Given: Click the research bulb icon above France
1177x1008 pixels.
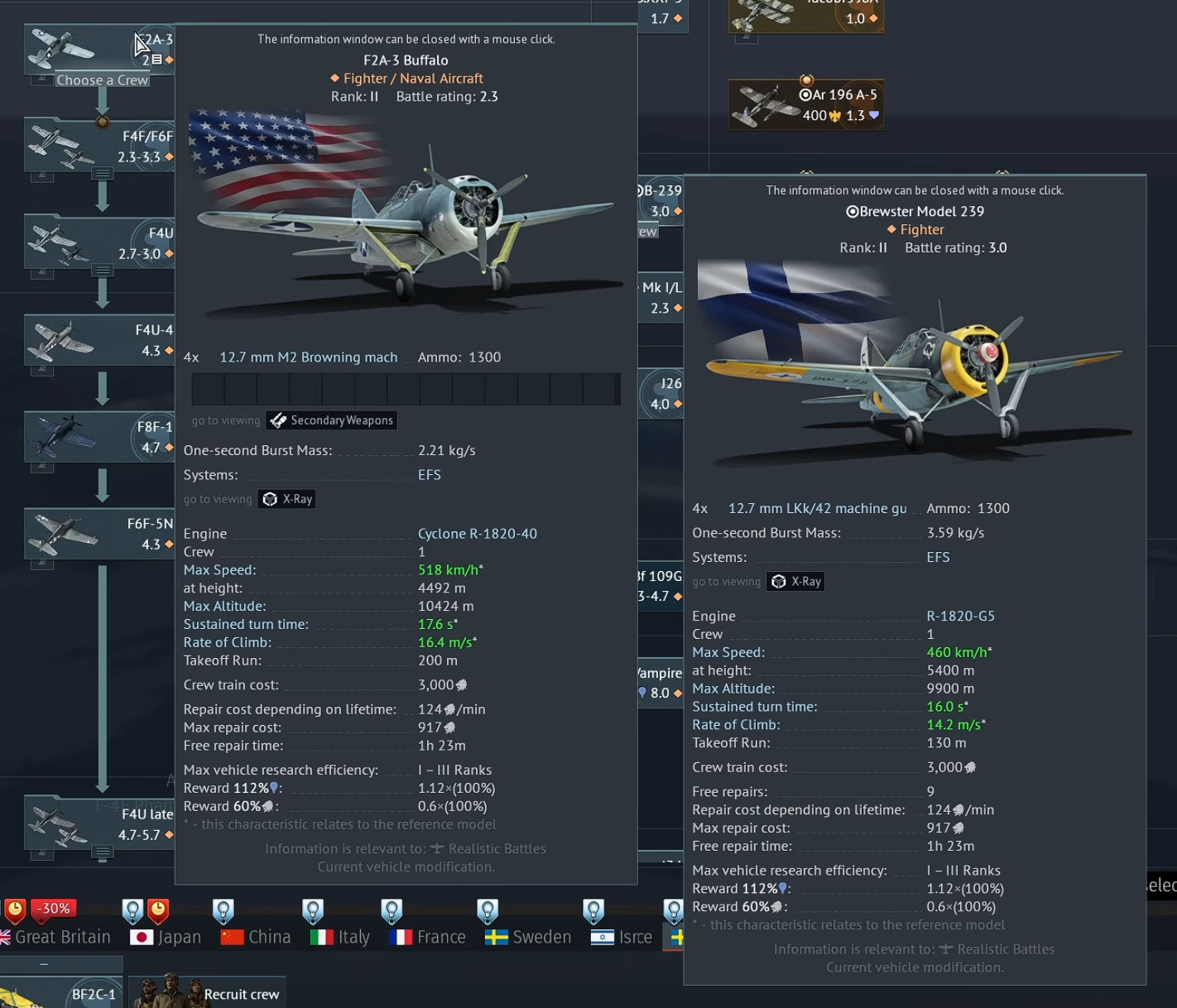Looking at the screenshot, I should point(392,911).
